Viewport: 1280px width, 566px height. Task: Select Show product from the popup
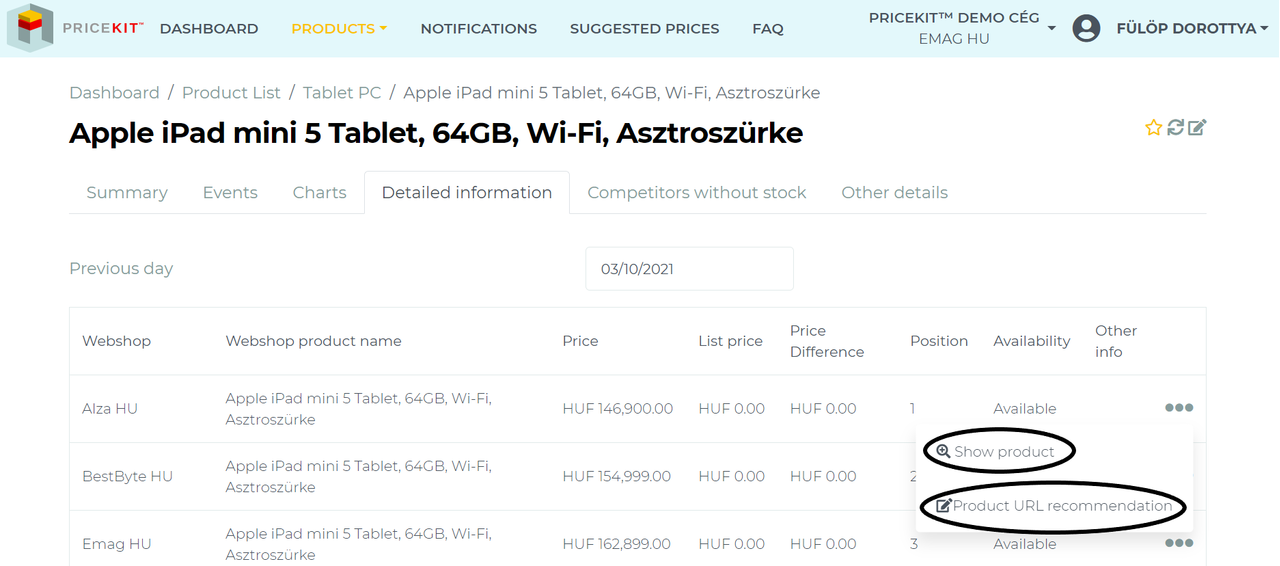[x=995, y=452]
